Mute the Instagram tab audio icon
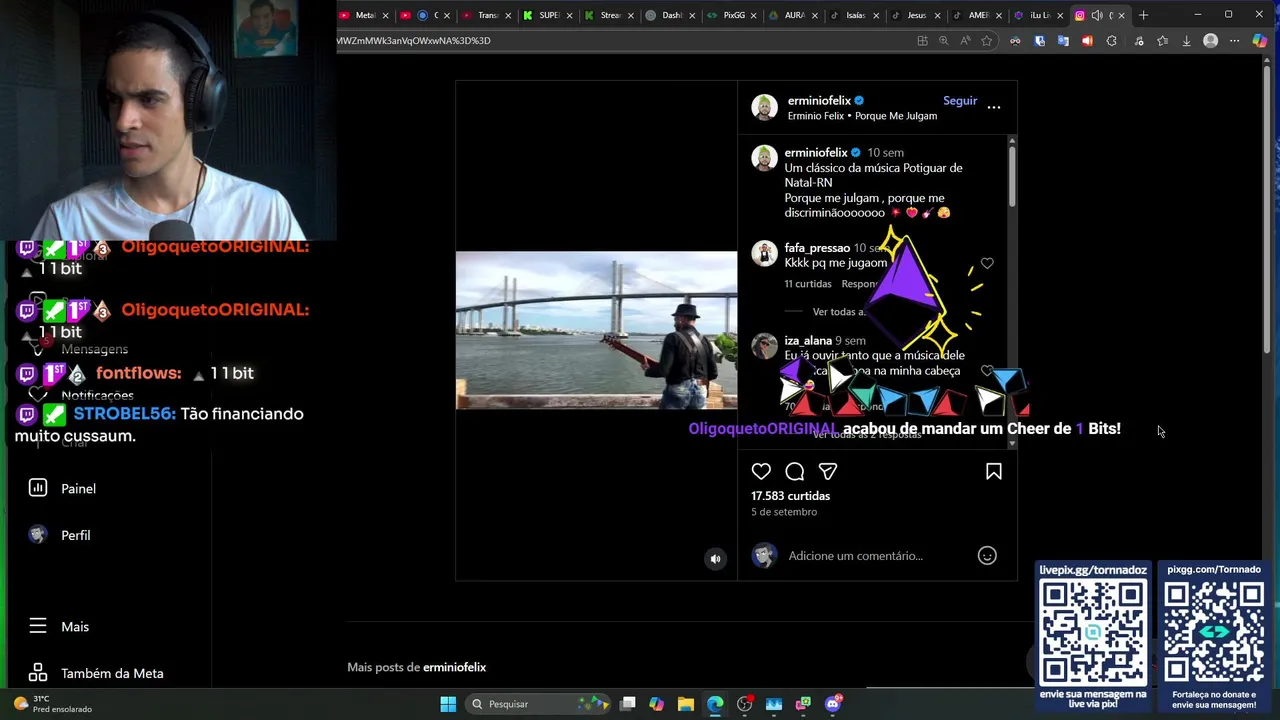 click(x=1097, y=15)
